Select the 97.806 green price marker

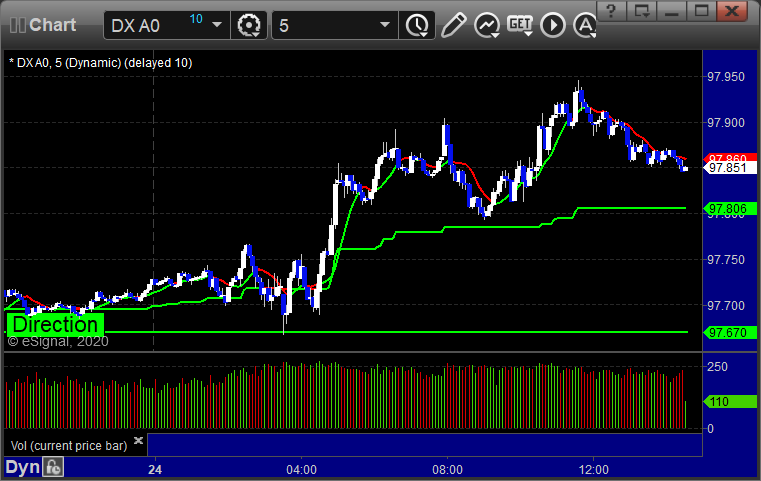point(730,209)
